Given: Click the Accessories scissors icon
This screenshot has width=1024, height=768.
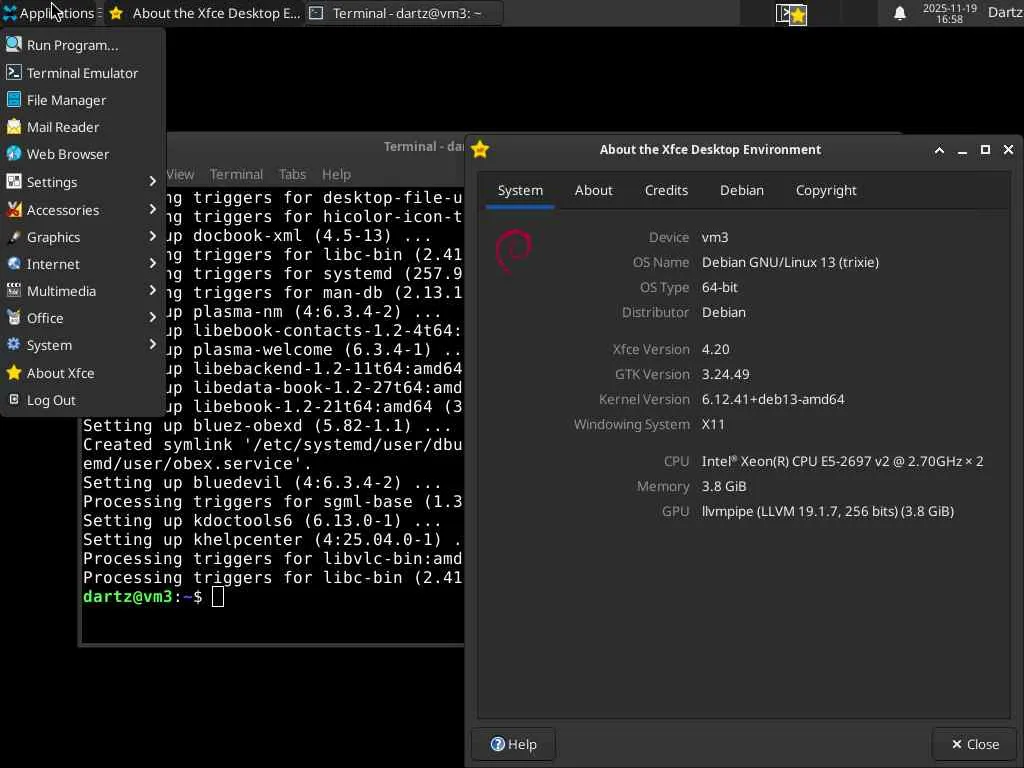Looking at the screenshot, I should pos(14,210).
